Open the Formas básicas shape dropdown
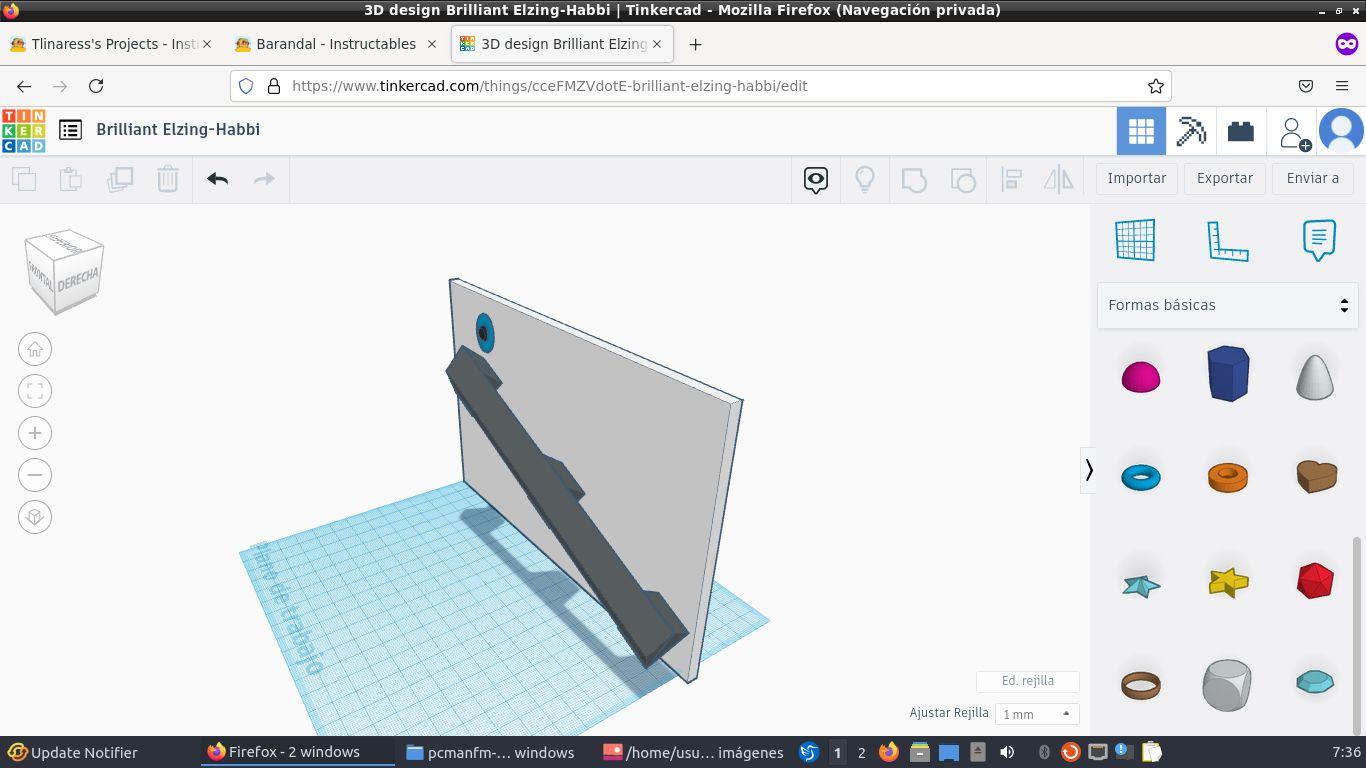 click(x=1228, y=305)
